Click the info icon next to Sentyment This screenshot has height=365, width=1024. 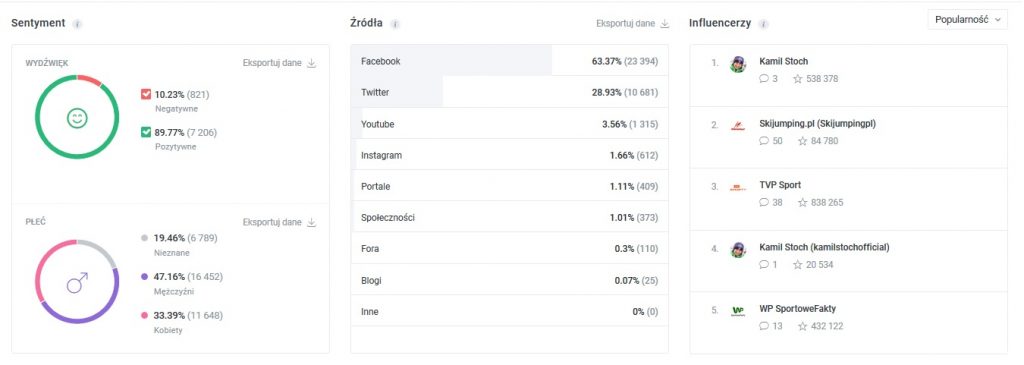(77, 24)
